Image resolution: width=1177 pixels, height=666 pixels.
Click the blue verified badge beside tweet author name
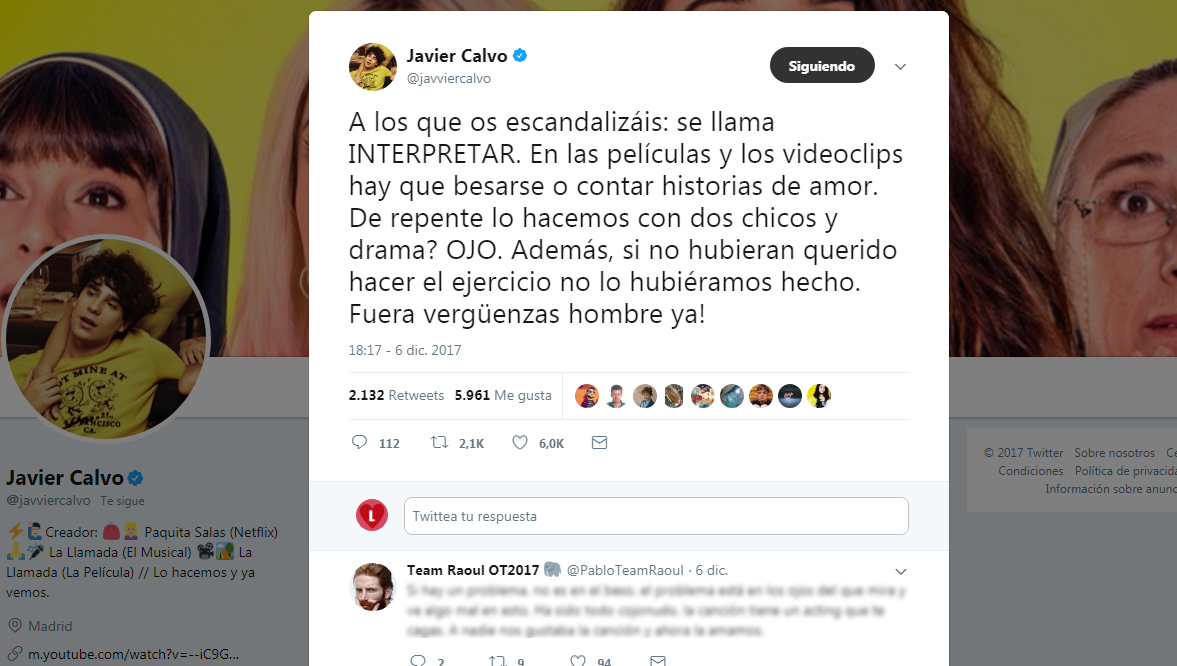click(519, 56)
